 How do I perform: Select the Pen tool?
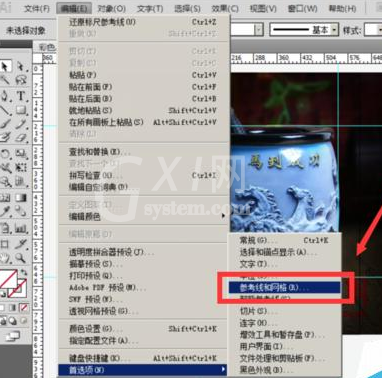[5, 96]
